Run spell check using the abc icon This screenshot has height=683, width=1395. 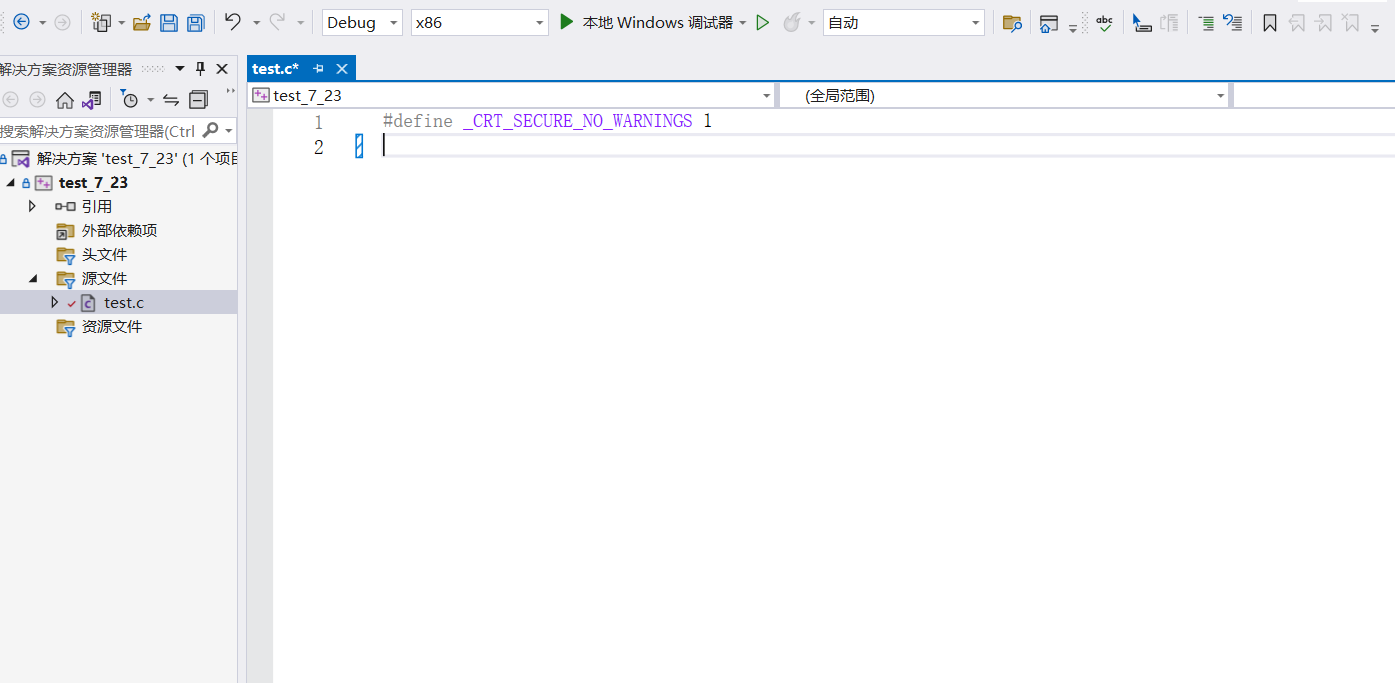pos(1104,22)
